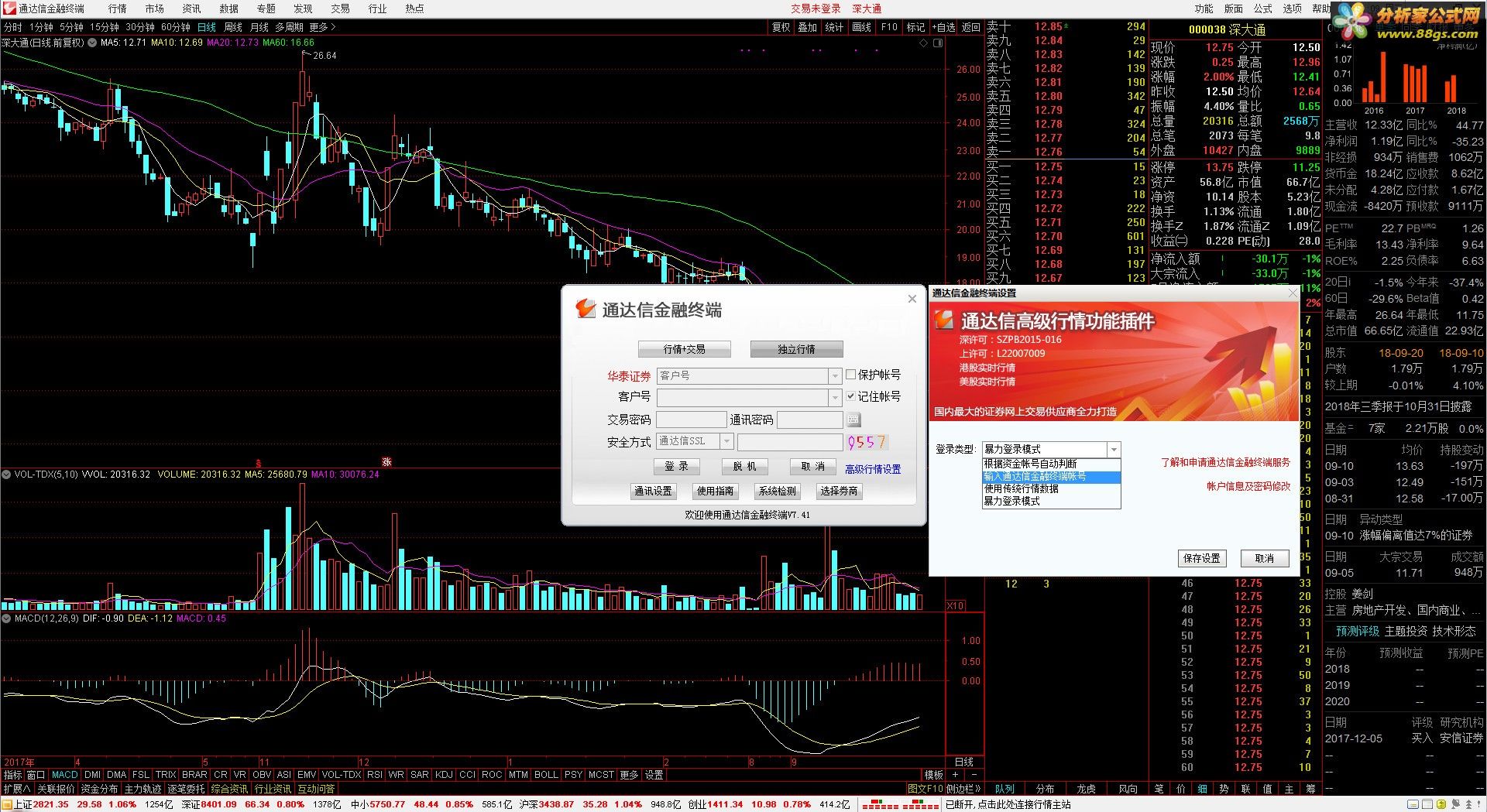Click the 上证 index icon in status bar
Screen dimensions: 1487x812
coord(6,805)
